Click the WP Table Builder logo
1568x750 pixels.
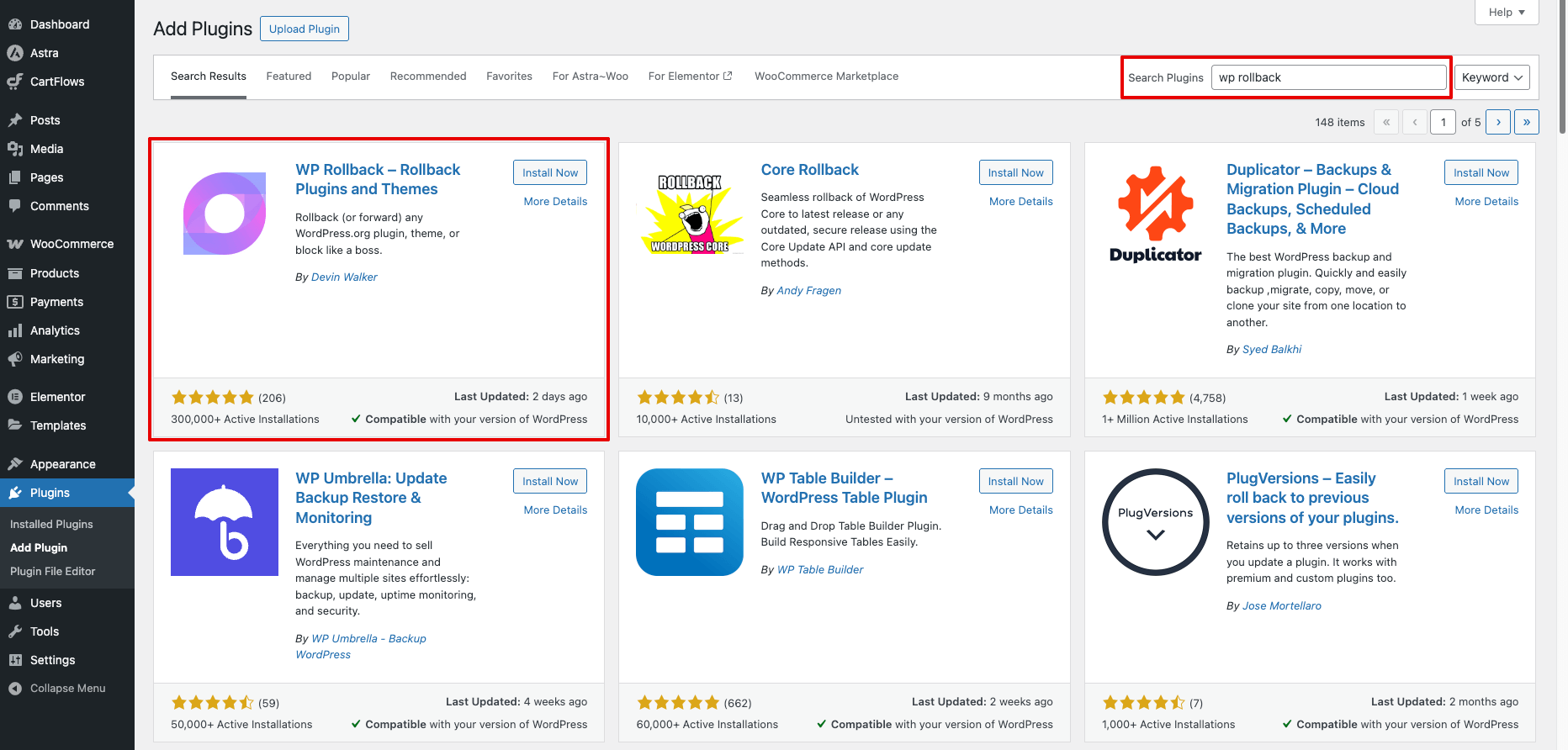pyautogui.click(x=690, y=522)
